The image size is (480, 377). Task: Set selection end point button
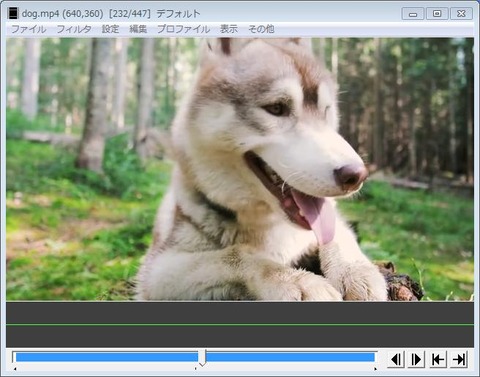click(459, 359)
